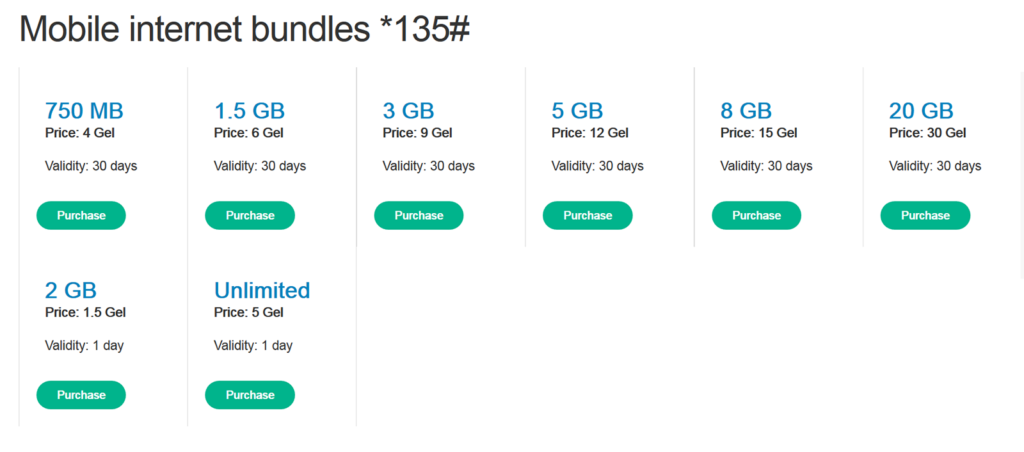This screenshot has width=1024, height=452.
Task: Open the 5 GB bundle title
Action: tap(577, 110)
